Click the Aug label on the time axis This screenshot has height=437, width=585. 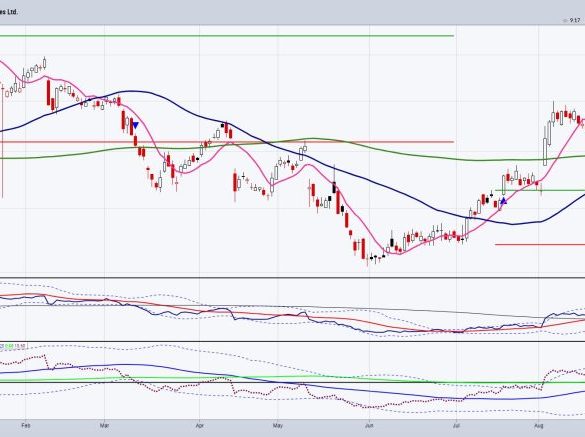point(539,425)
